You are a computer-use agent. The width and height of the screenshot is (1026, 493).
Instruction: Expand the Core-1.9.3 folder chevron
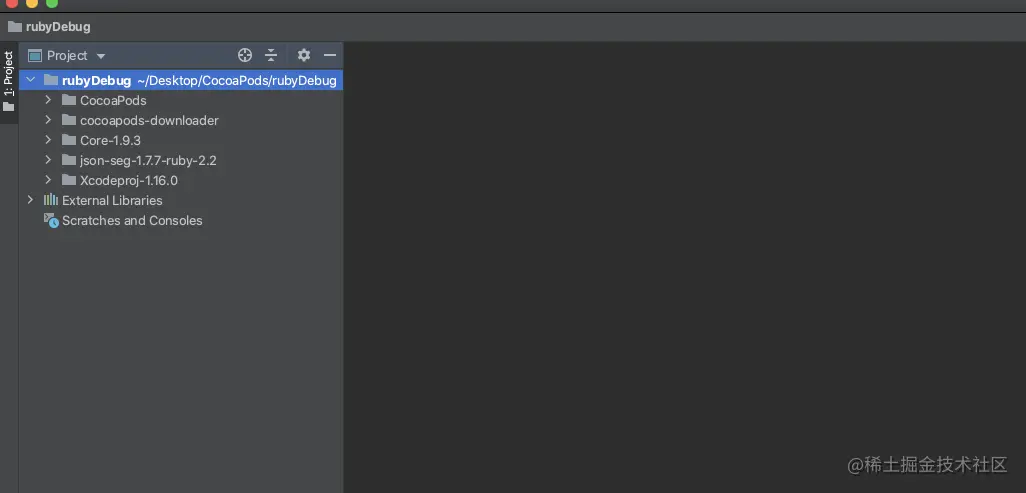click(x=48, y=139)
